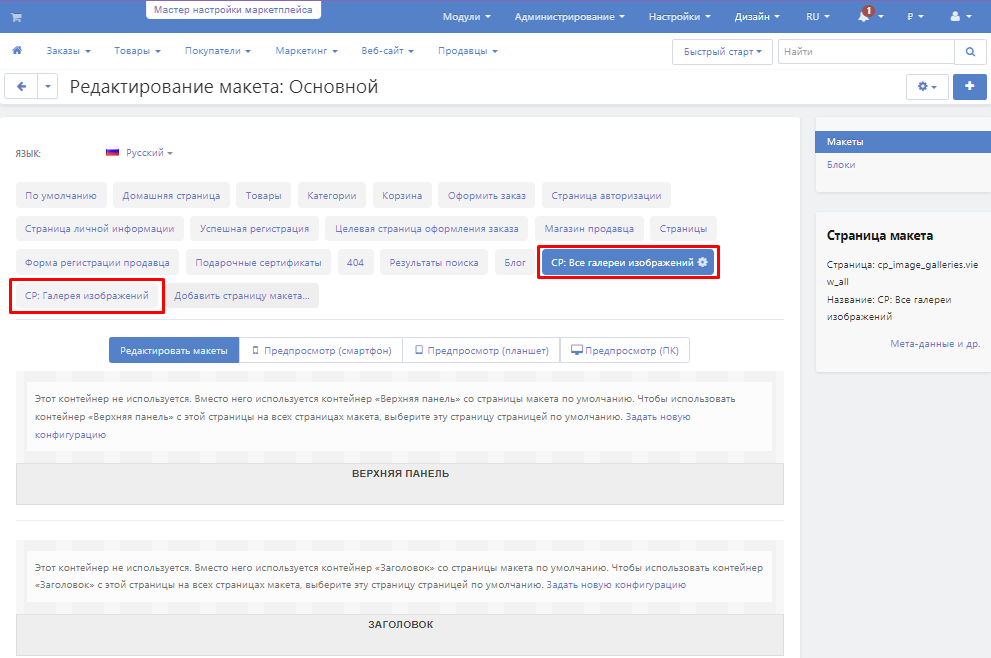Viewport: 991px width, 658px height.
Task: Select the Блог layout page
Action: coord(515,262)
